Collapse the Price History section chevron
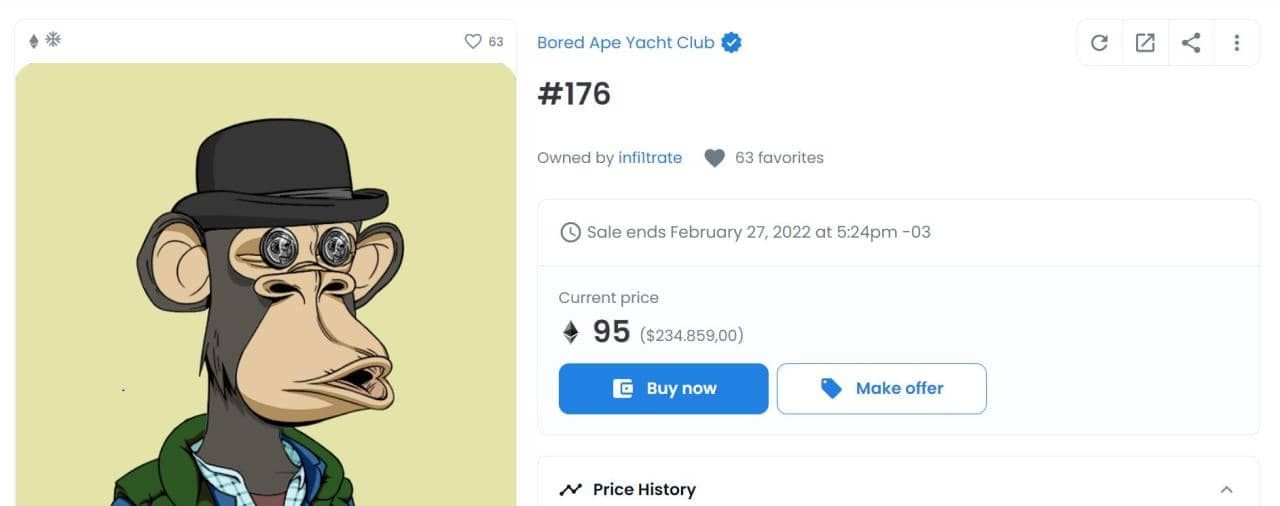 click(1226, 490)
